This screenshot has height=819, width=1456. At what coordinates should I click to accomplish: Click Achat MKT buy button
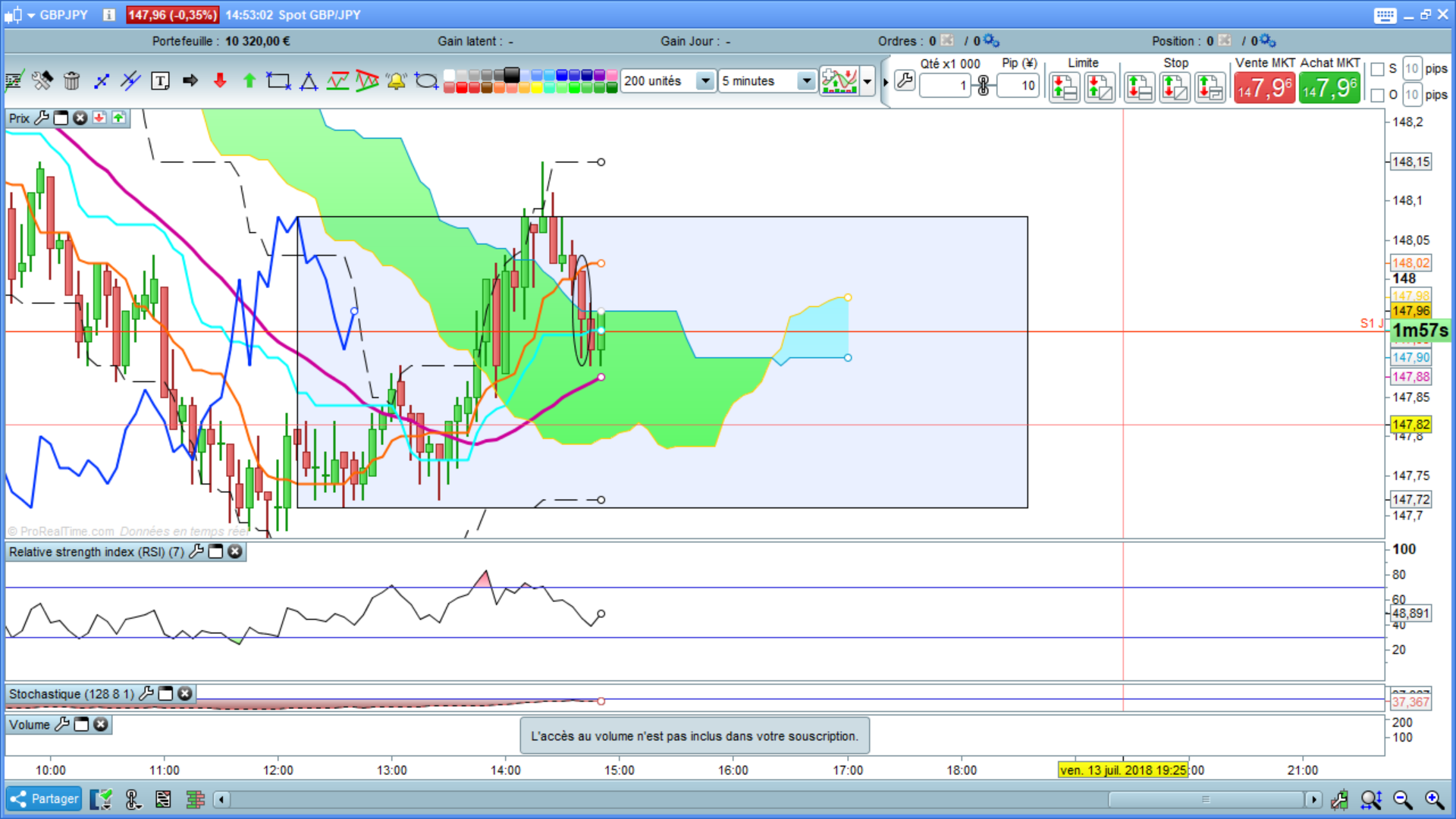pyautogui.click(x=1329, y=89)
